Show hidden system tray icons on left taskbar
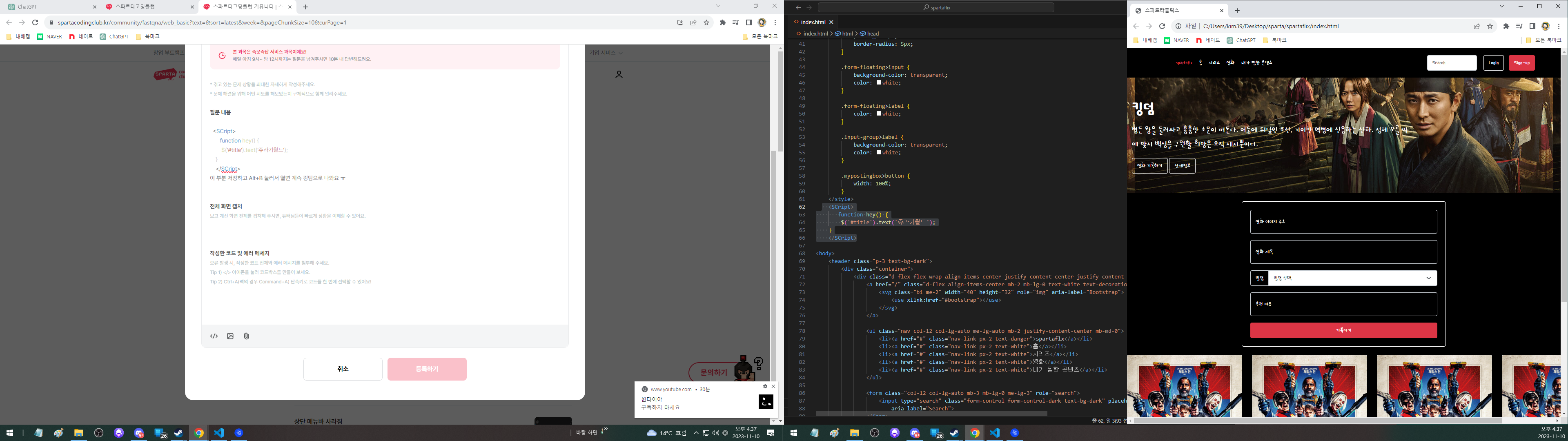Viewport: 1568px width, 441px height. (696, 433)
